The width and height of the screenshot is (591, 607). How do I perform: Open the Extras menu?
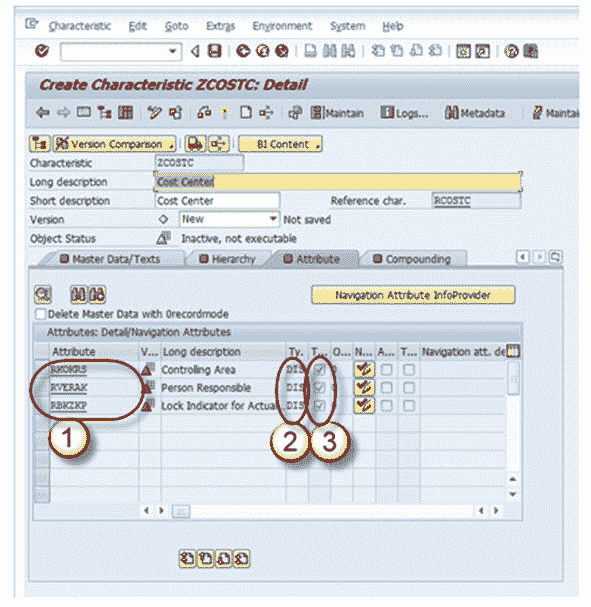(x=220, y=26)
